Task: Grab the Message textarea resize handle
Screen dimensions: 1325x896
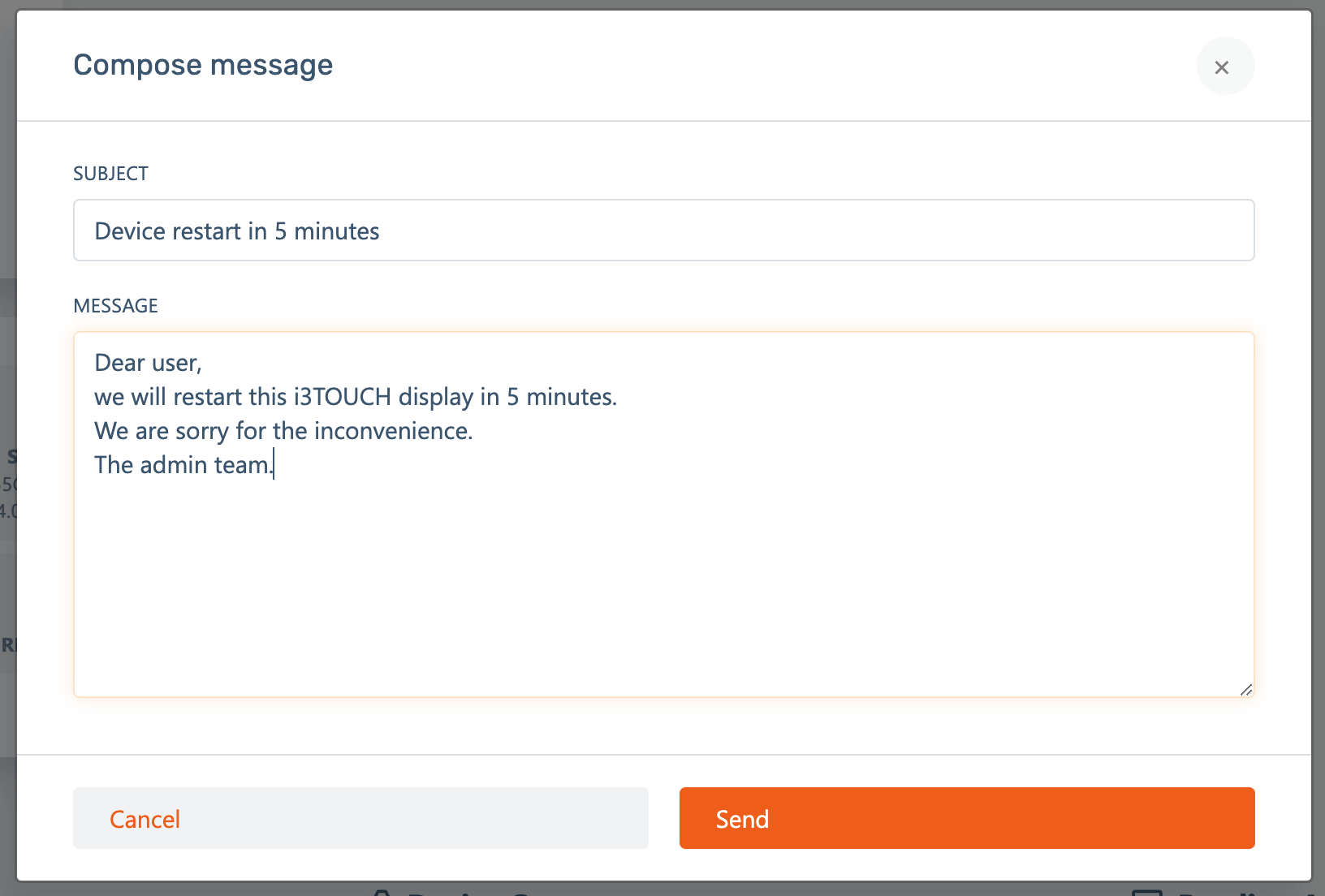Action: (1246, 690)
